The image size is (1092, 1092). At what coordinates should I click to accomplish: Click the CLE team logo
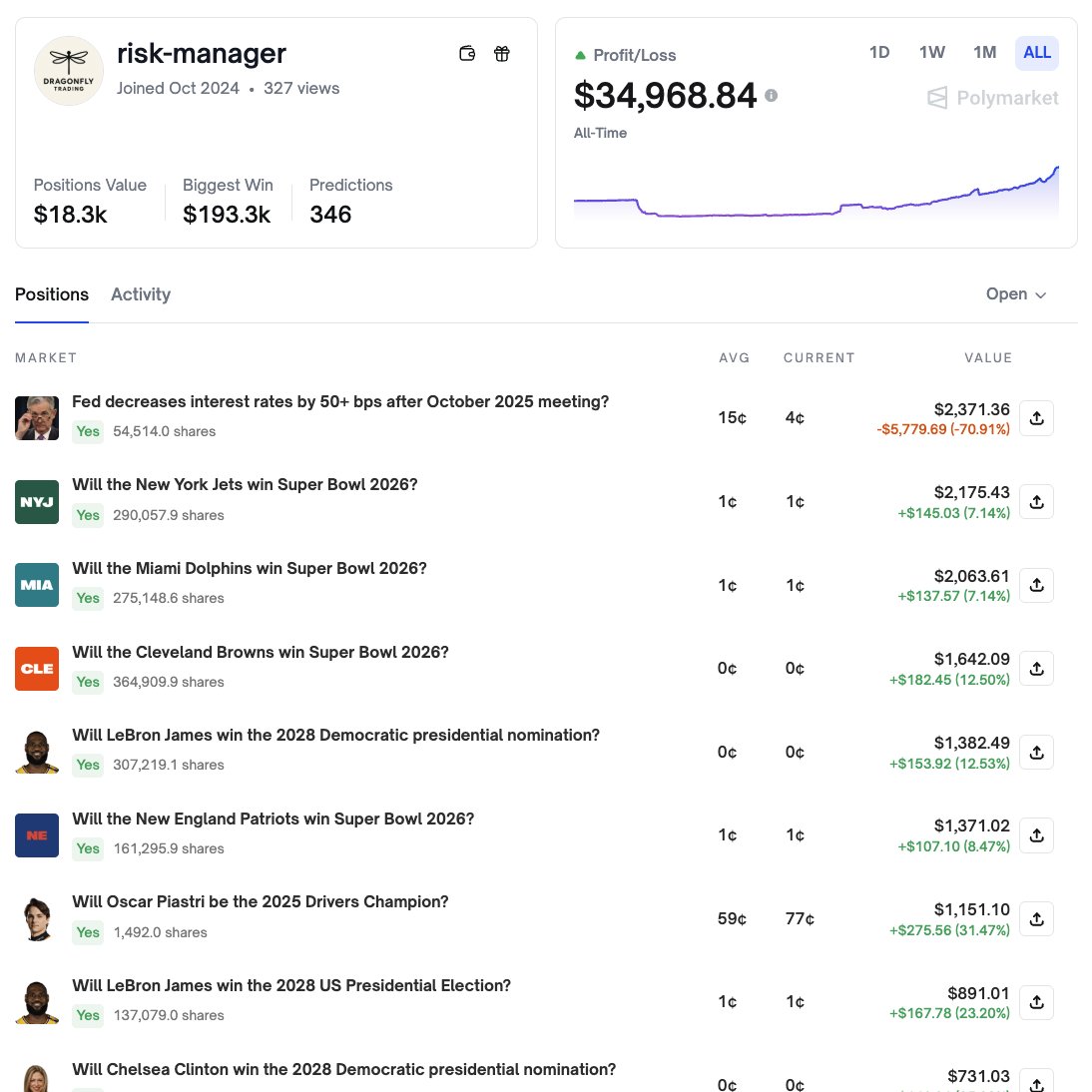tap(37, 669)
